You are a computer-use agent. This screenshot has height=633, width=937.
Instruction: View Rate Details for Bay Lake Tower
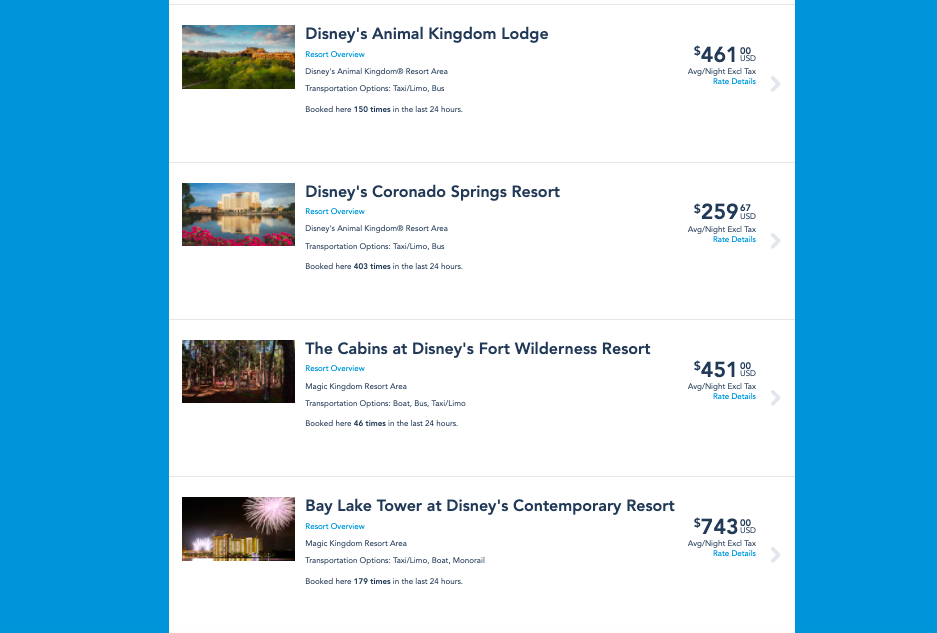coord(734,554)
